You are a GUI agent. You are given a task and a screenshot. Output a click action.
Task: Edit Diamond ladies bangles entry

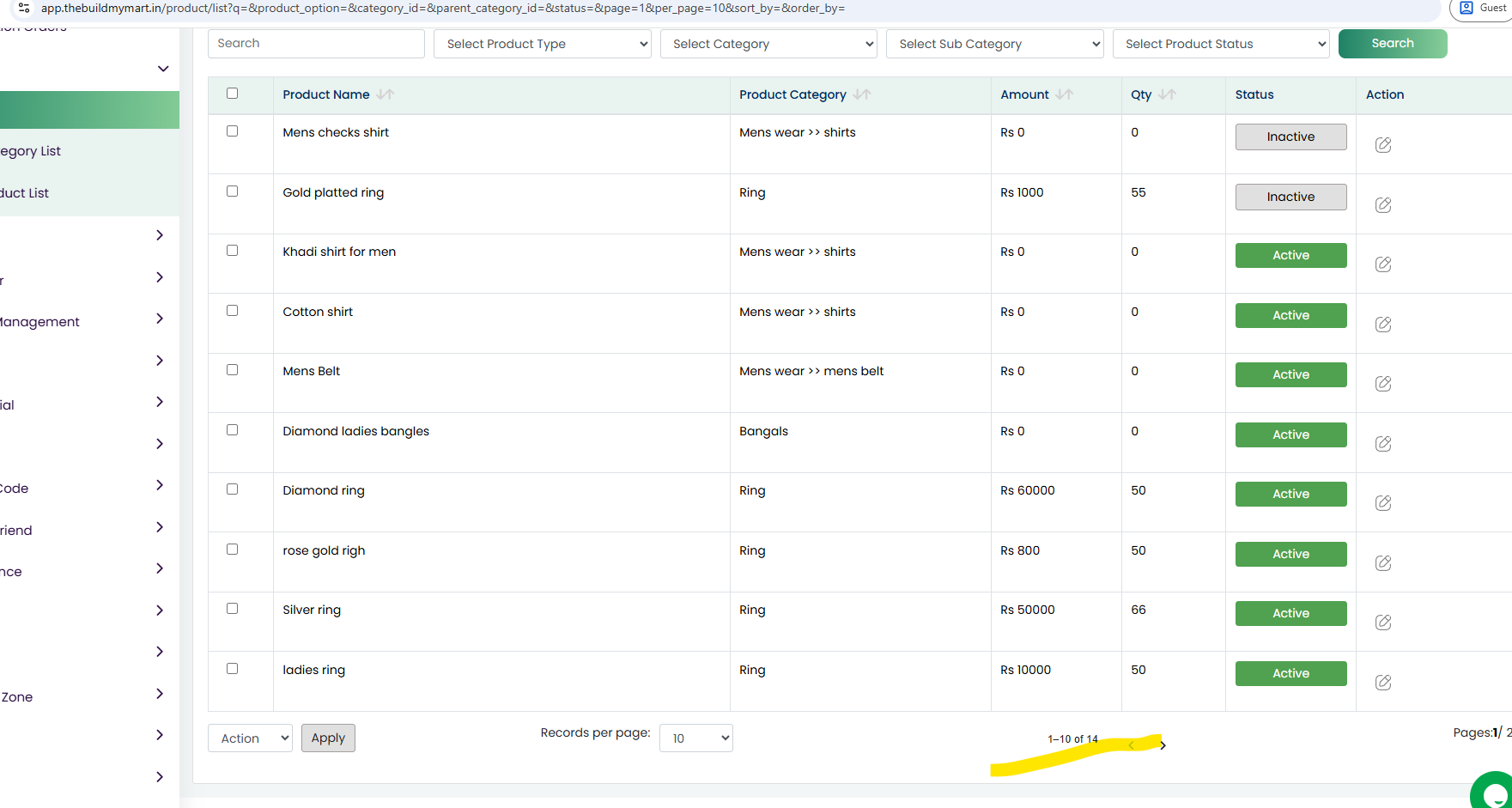(x=1383, y=444)
